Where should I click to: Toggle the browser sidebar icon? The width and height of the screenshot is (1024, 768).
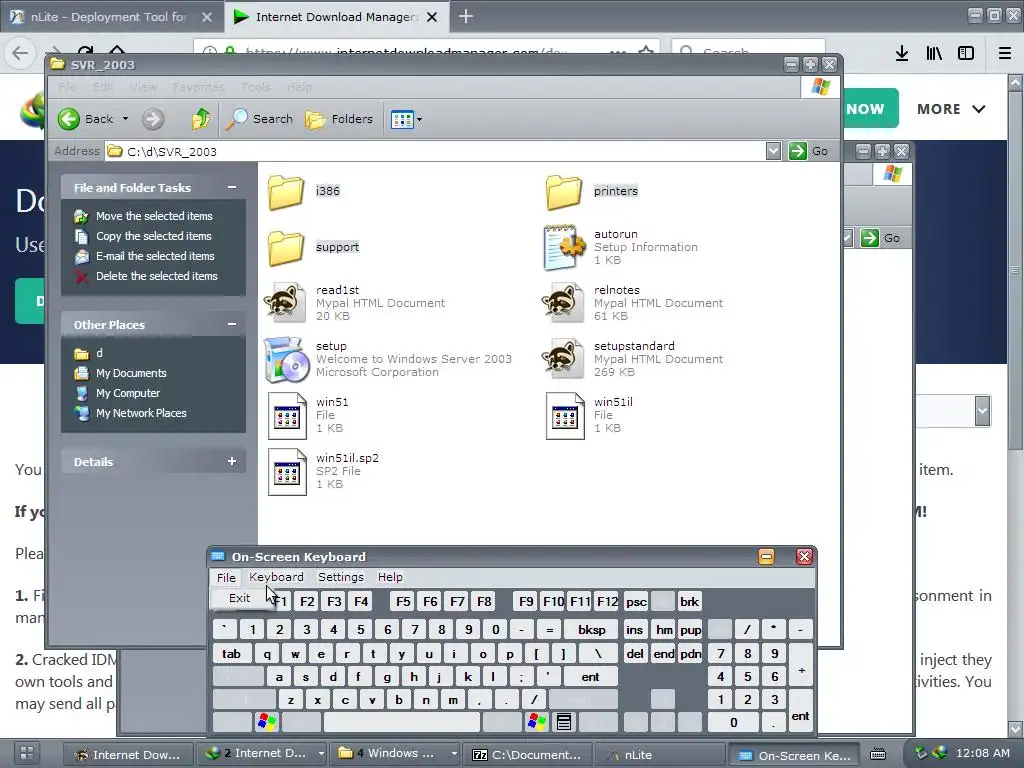click(966, 54)
